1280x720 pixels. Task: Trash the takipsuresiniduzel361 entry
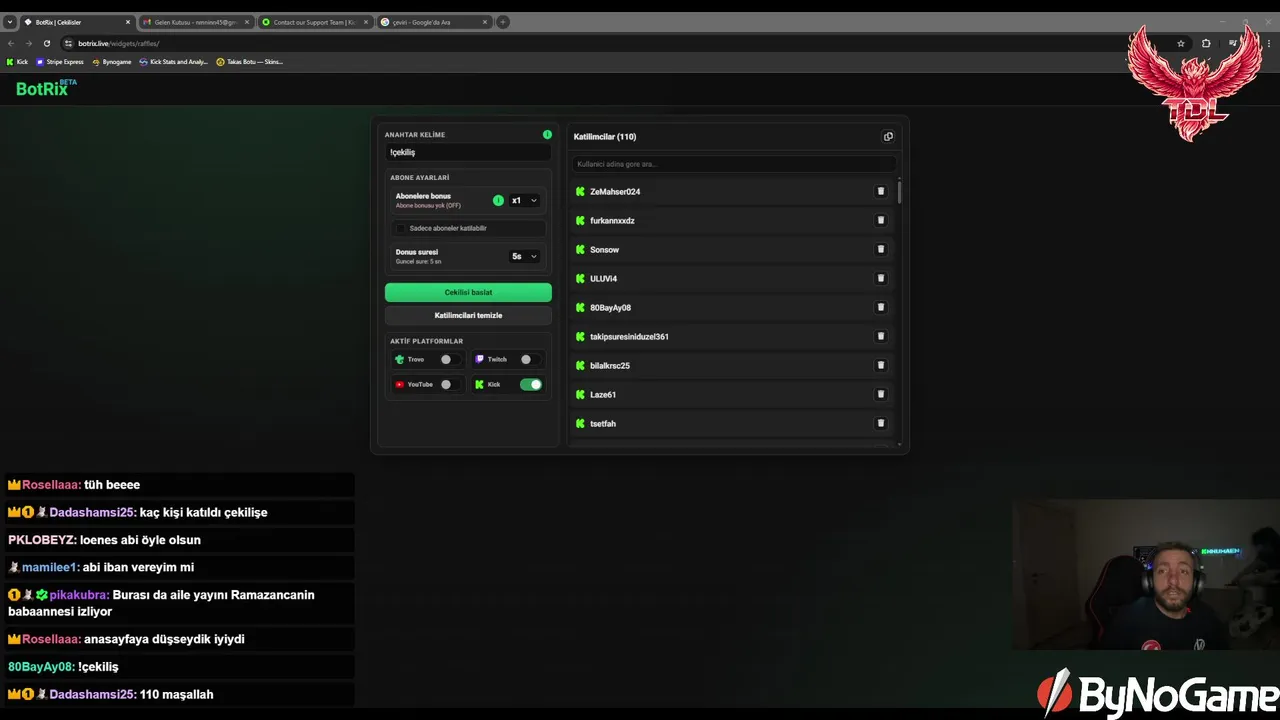881,336
